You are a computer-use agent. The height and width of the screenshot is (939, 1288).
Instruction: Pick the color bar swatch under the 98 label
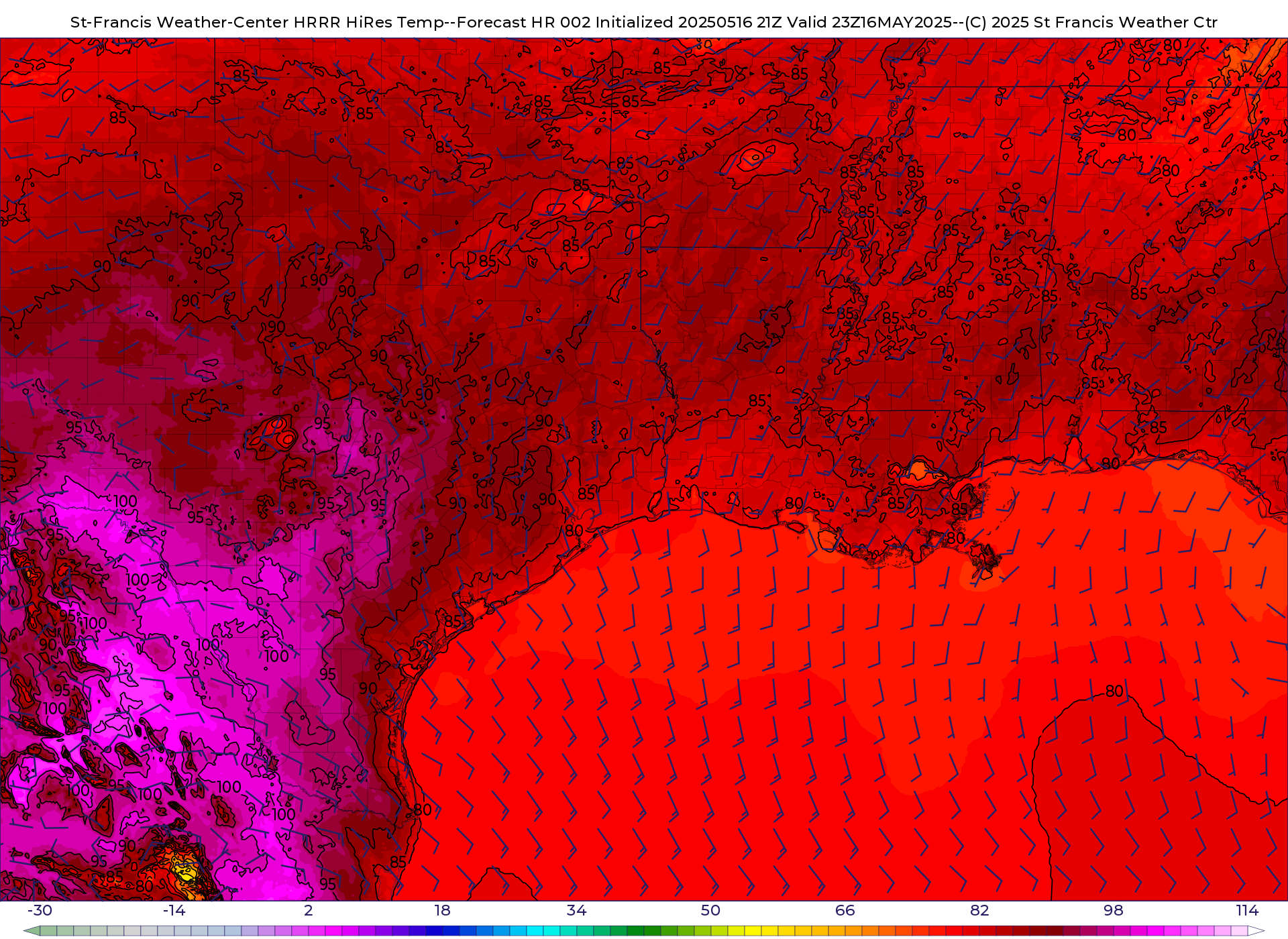point(1122,931)
